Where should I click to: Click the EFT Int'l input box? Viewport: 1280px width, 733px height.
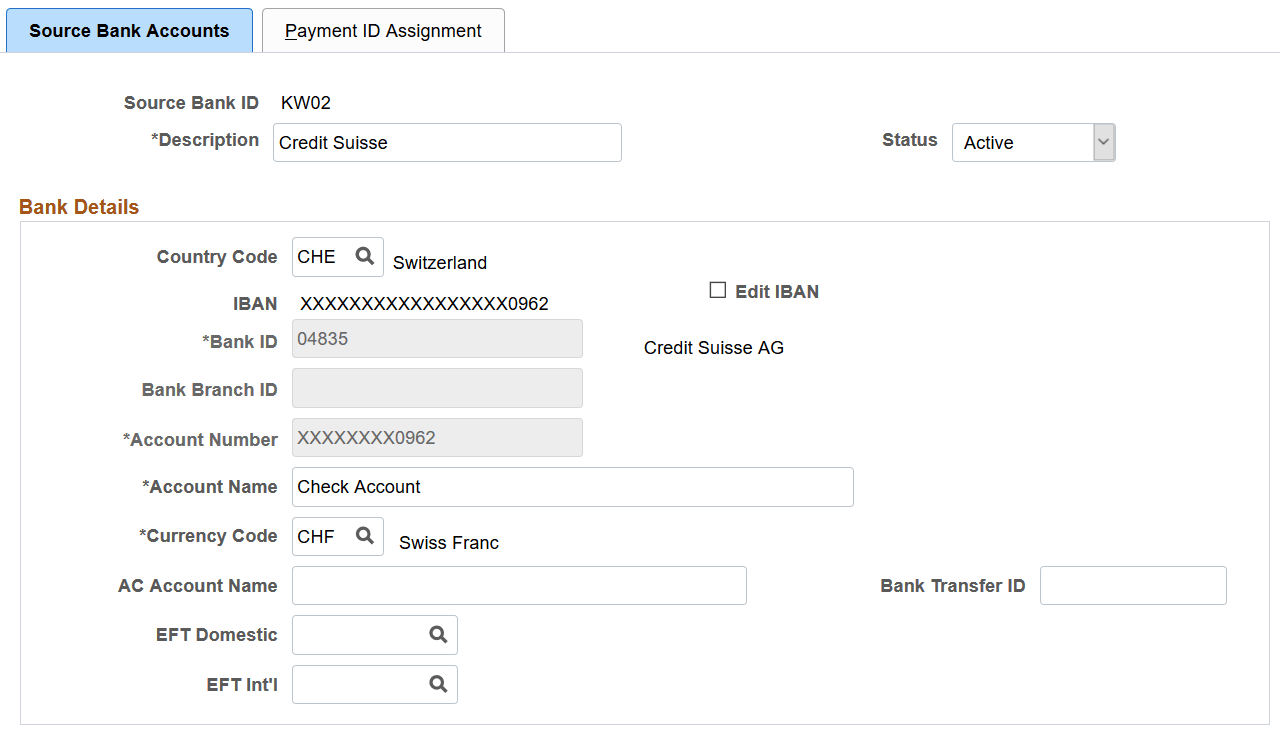pos(360,684)
